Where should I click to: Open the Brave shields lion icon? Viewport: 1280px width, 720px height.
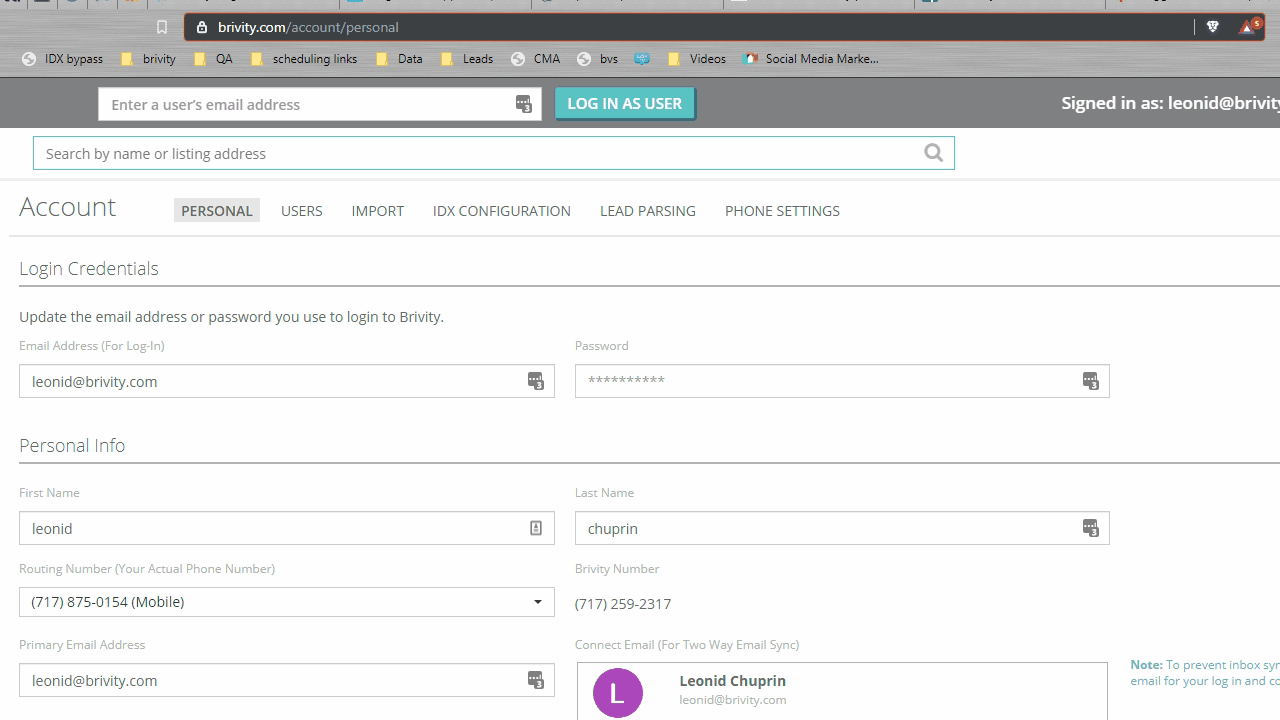click(x=1213, y=27)
